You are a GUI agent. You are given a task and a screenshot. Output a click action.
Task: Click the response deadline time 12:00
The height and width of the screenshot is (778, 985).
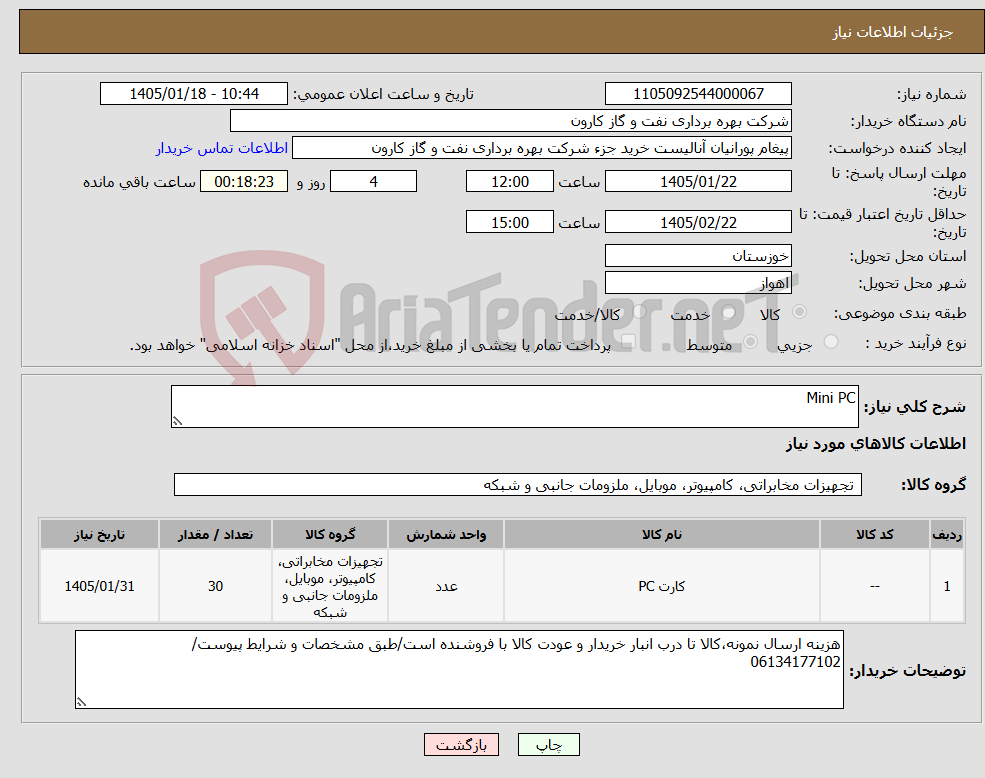(509, 182)
